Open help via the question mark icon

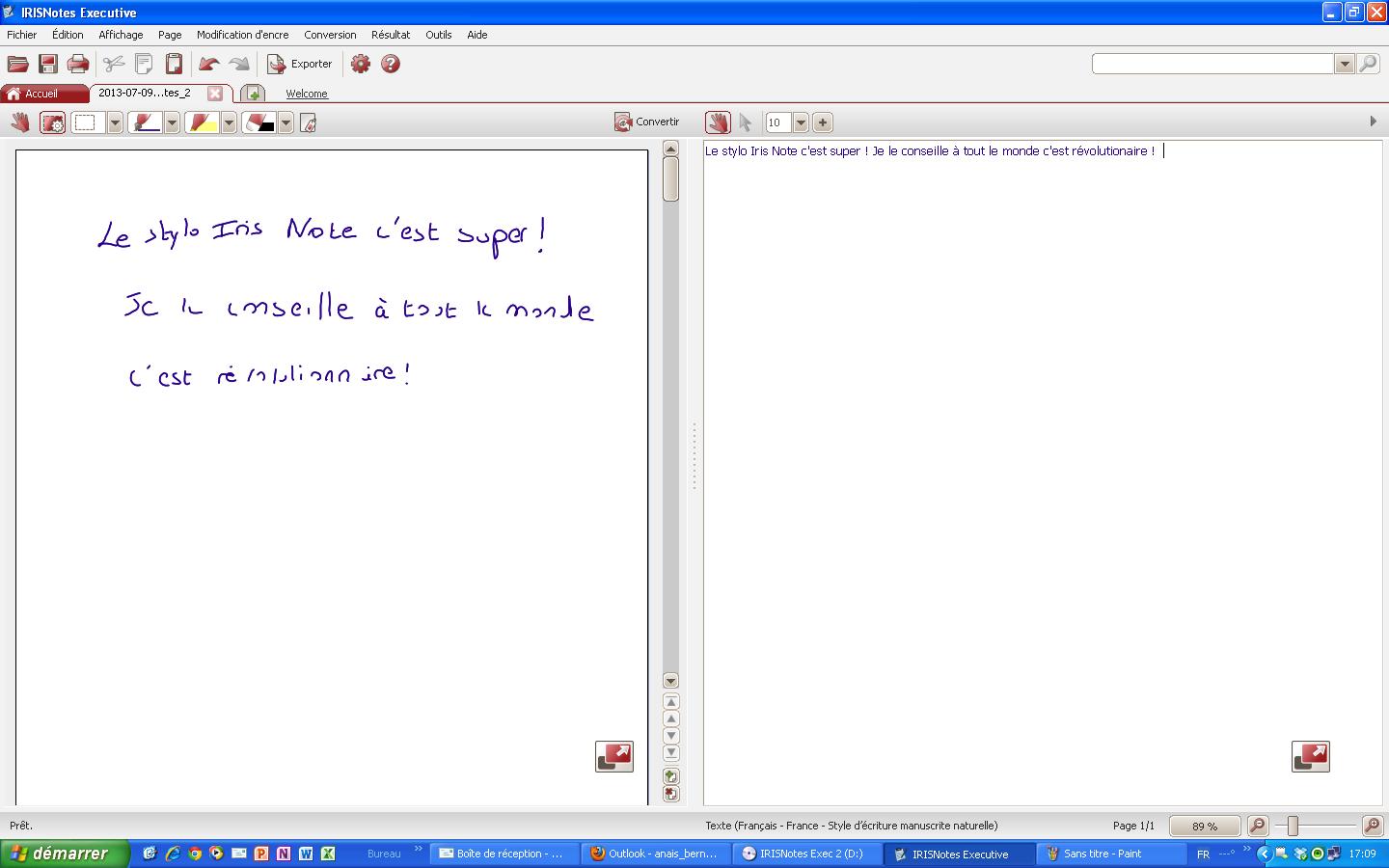click(x=391, y=64)
